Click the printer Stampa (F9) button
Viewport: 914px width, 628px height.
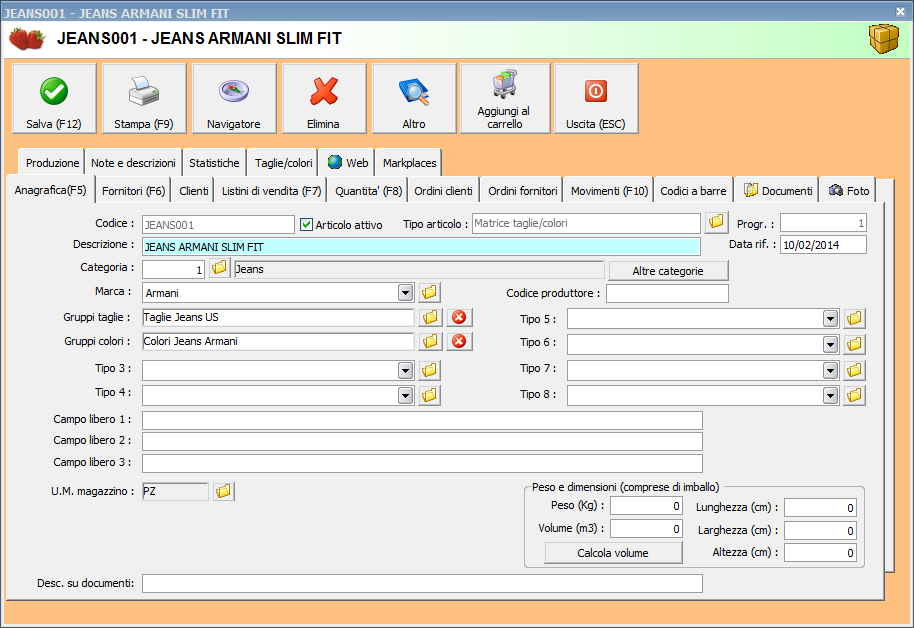click(x=144, y=99)
